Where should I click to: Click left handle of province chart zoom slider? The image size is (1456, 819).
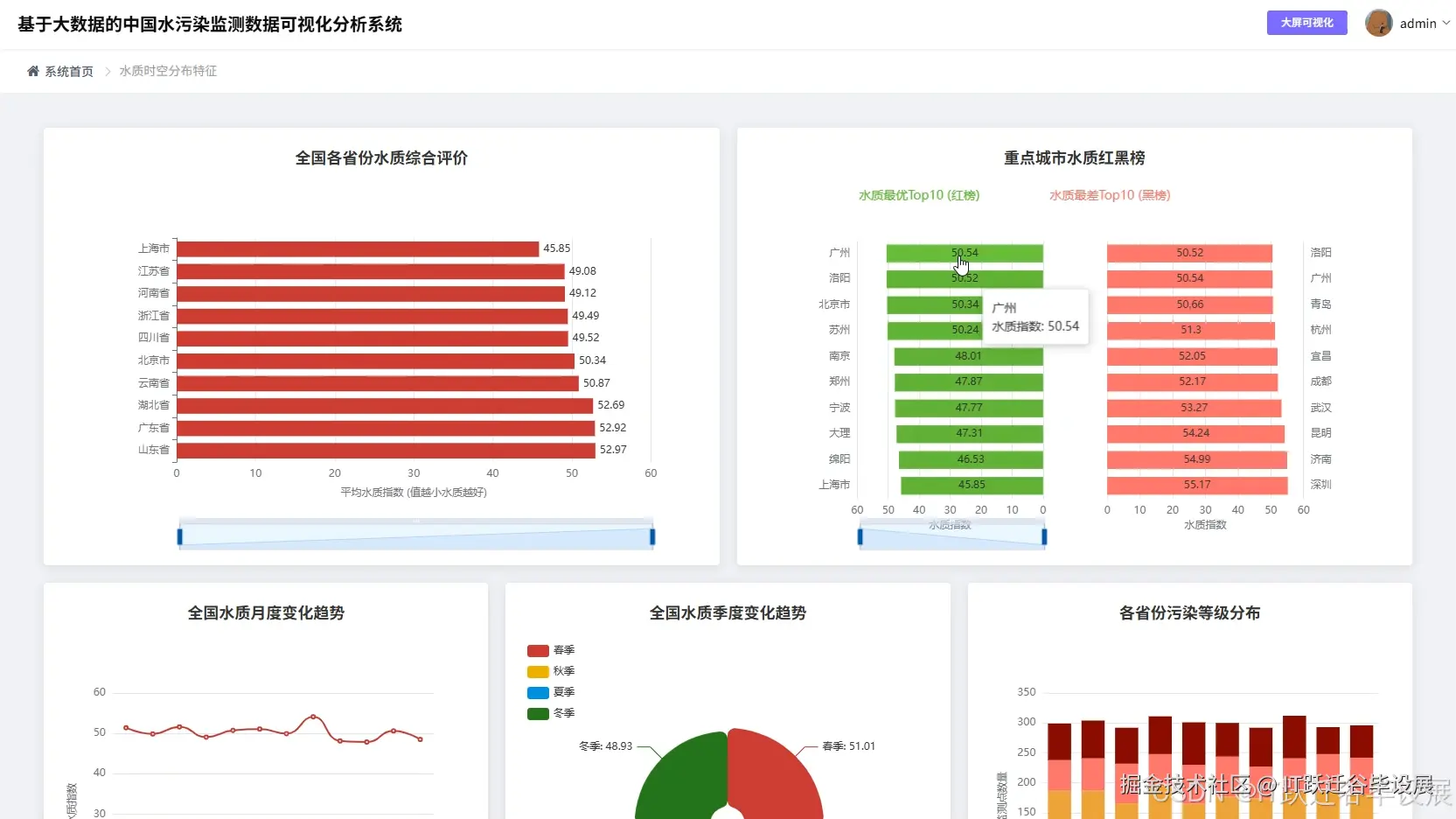pyautogui.click(x=179, y=536)
